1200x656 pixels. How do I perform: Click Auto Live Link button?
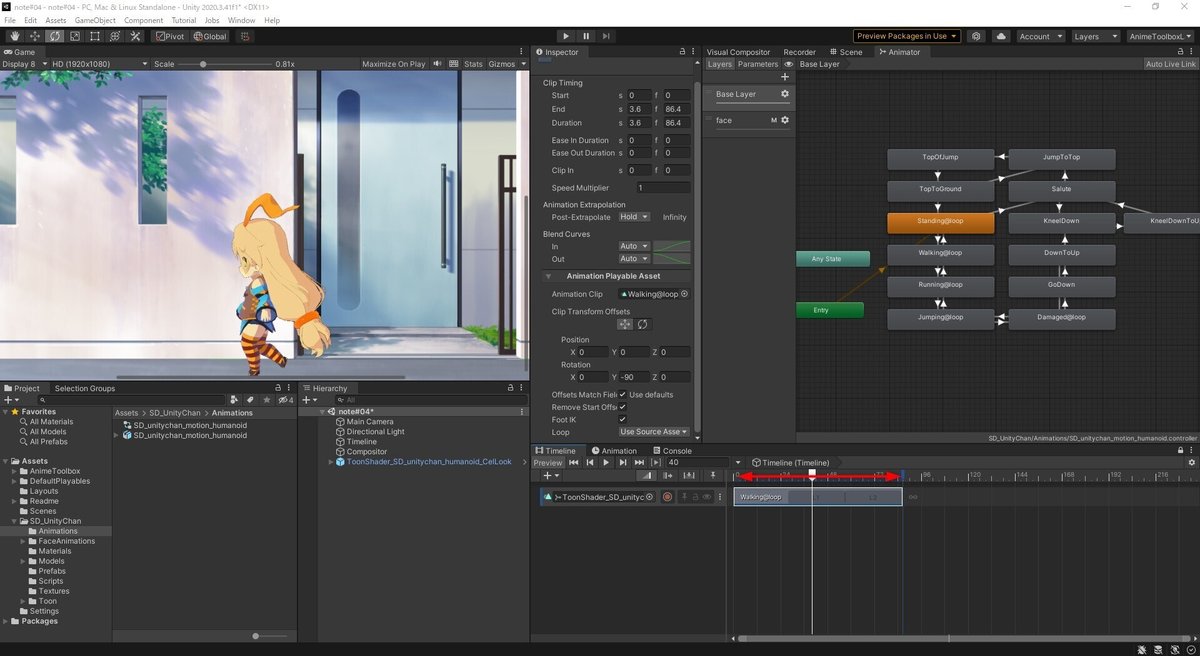click(x=1171, y=64)
